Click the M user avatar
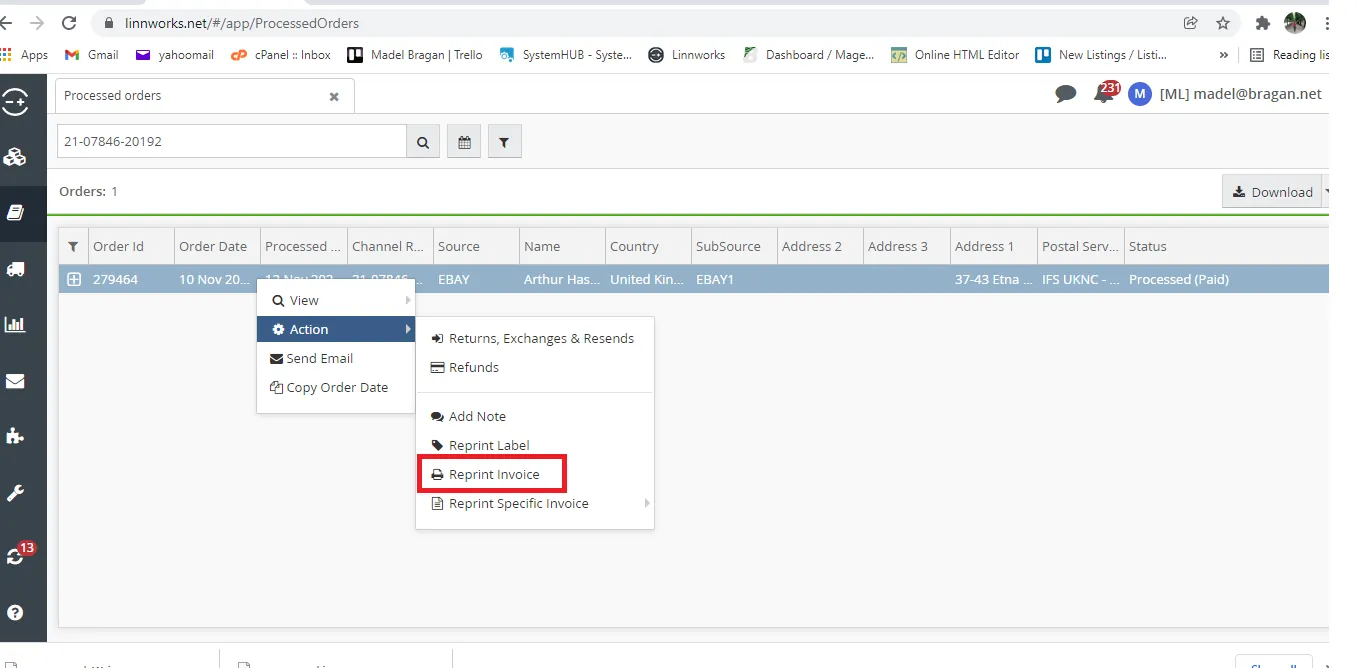This screenshot has height=668, width=1357. 1139,94
